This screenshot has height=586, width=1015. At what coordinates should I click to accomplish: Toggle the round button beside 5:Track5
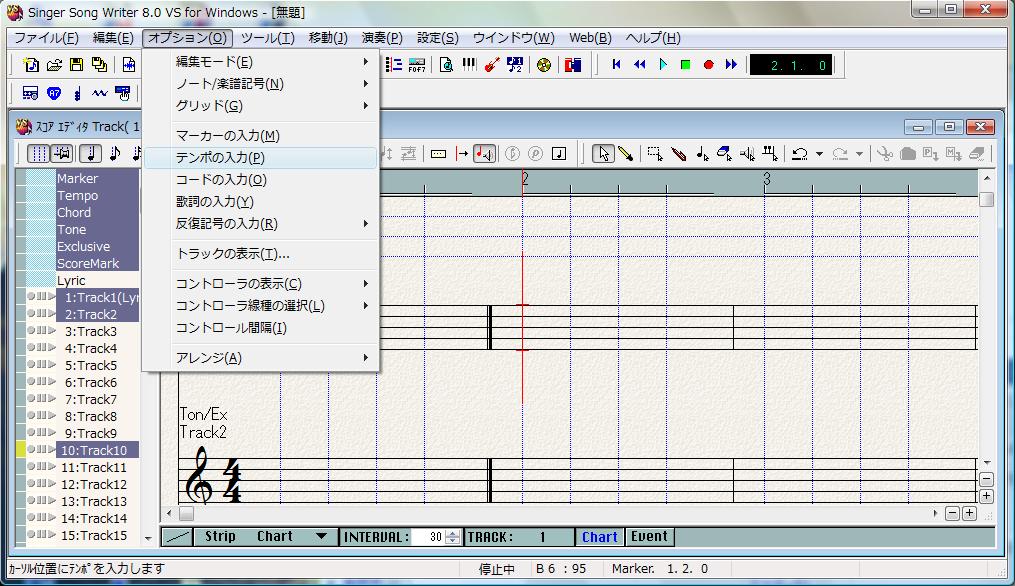[x=30, y=364]
